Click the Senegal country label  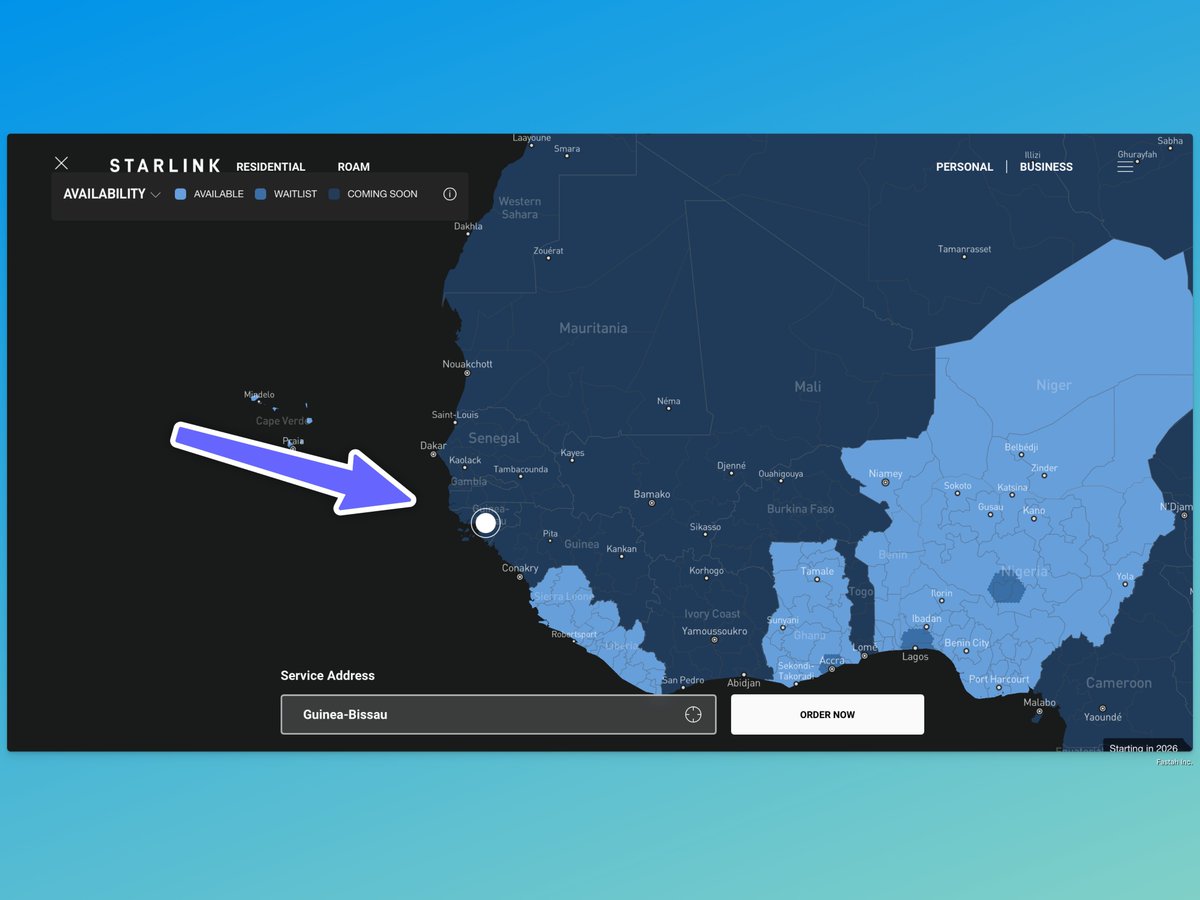tap(494, 438)
